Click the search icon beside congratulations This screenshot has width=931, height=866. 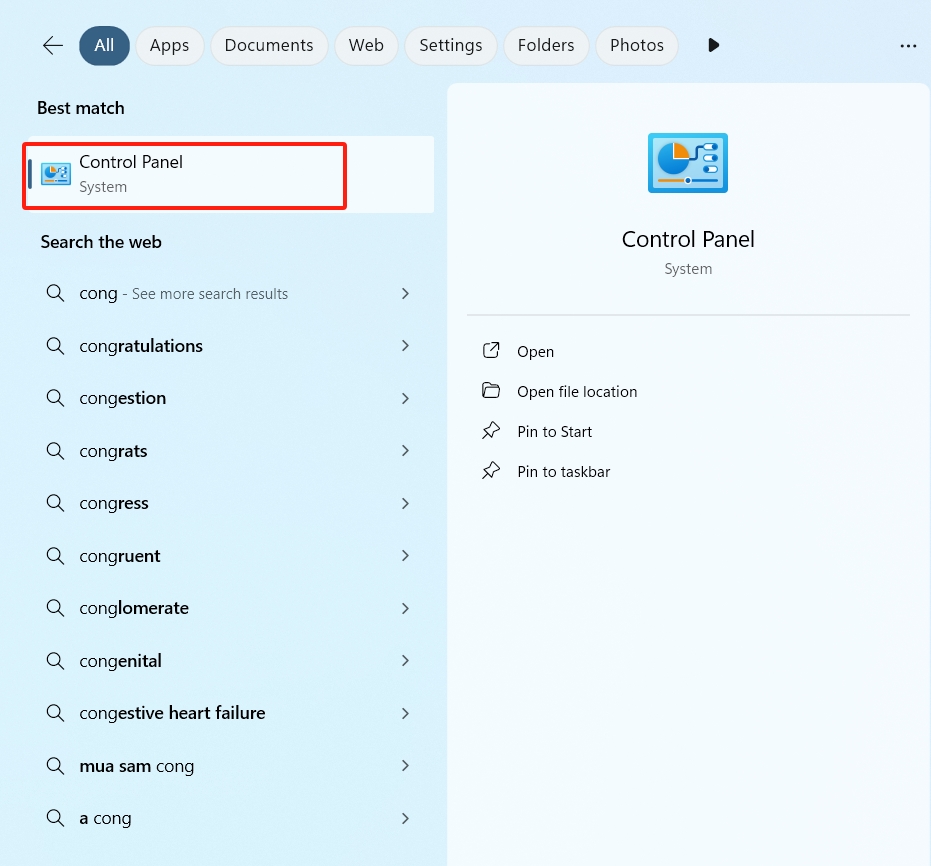point(56,346)
